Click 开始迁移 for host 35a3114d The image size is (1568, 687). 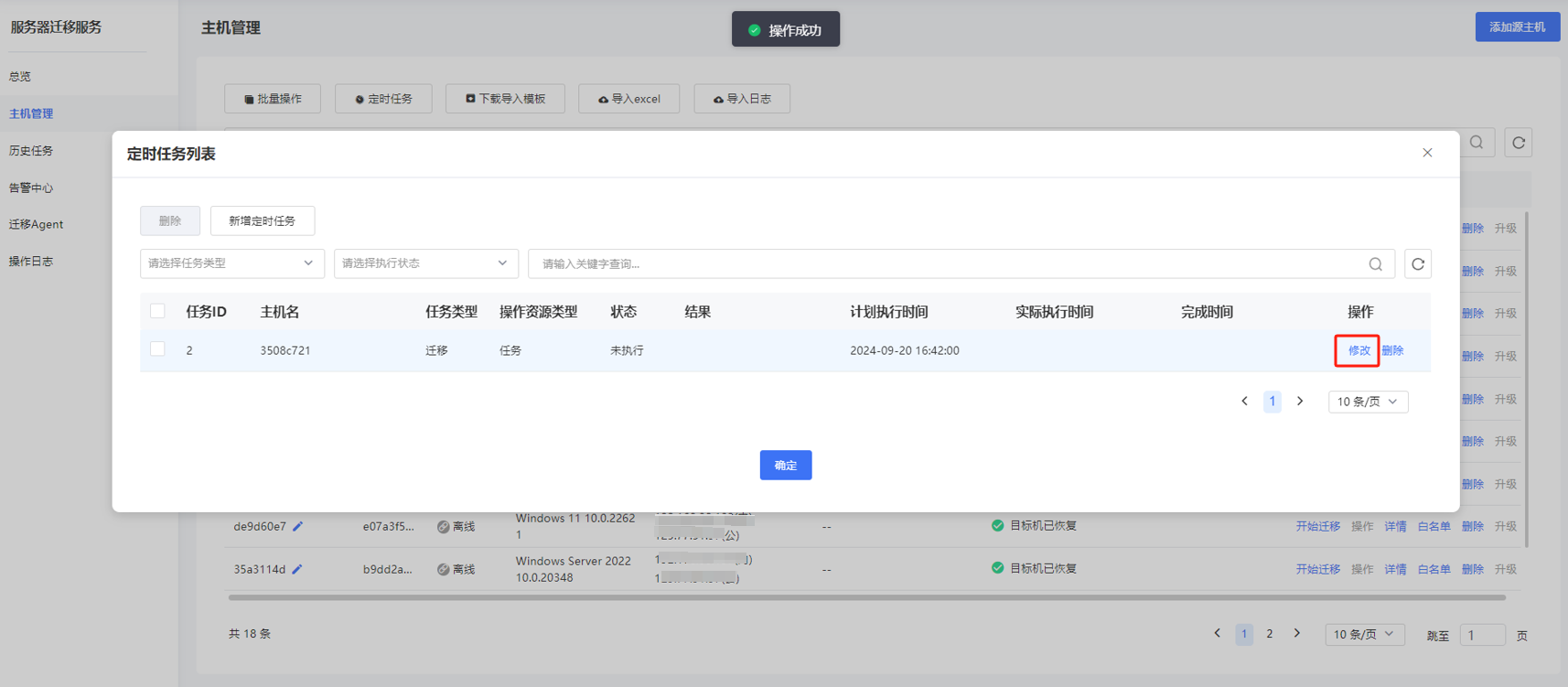(1317, 569)
